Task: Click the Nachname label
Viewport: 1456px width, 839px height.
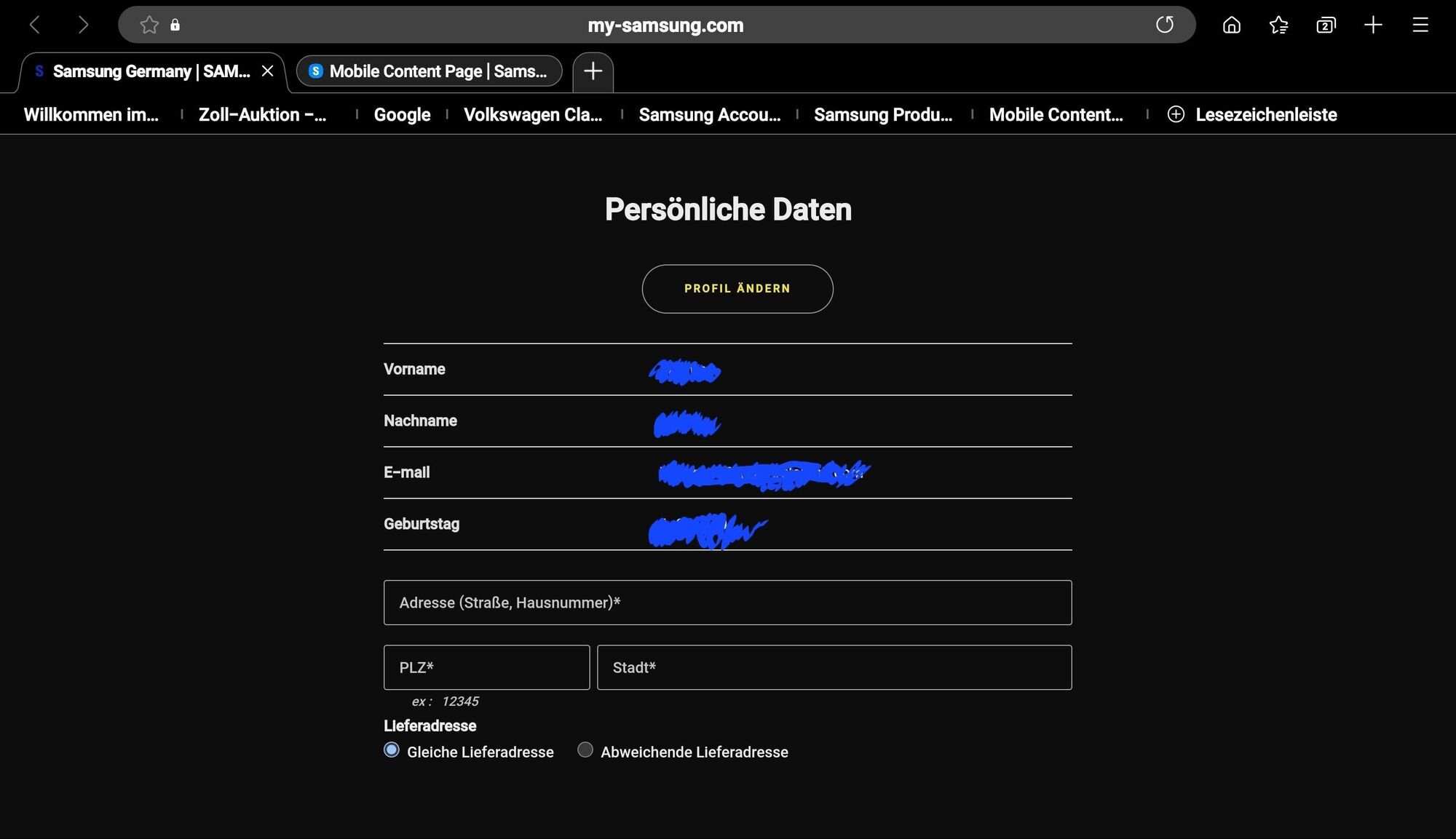Action: (420, 421)
